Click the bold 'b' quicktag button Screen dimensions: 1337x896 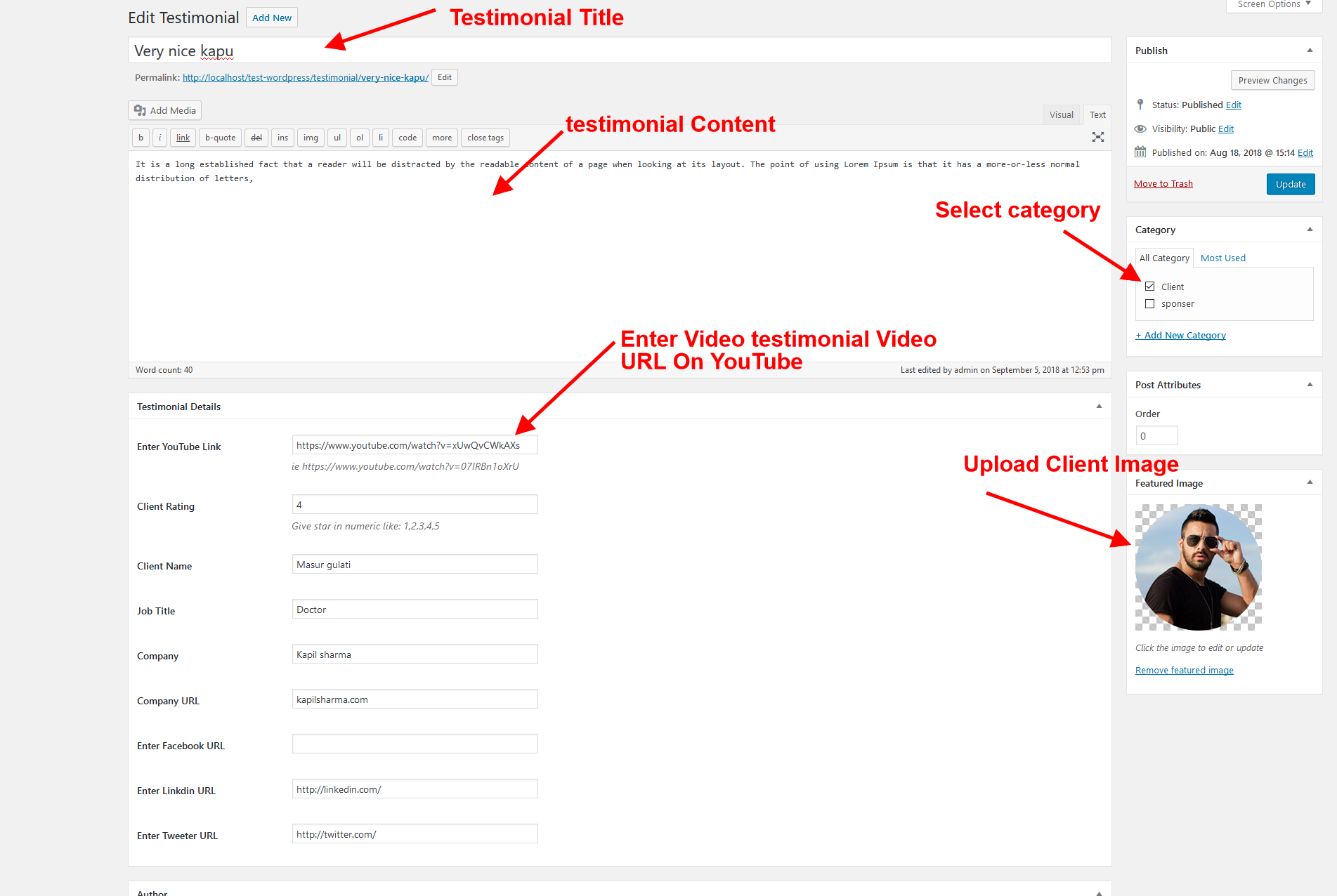click(141, 138)
